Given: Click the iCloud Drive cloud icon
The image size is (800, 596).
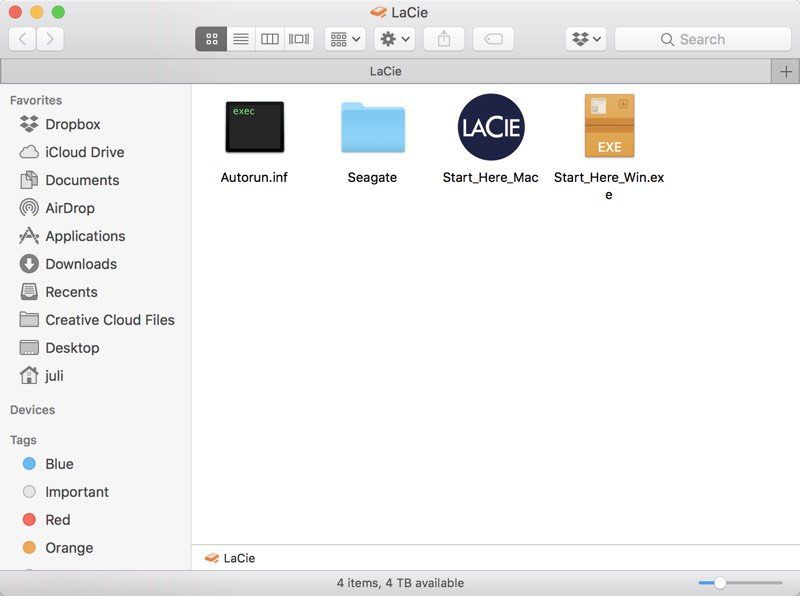Looking at the screenshot, I should [x=29, y=152].
